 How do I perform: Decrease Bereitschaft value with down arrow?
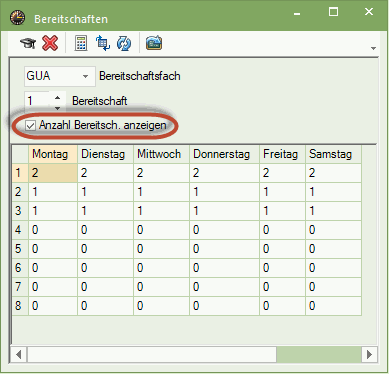tap(57, 108)
